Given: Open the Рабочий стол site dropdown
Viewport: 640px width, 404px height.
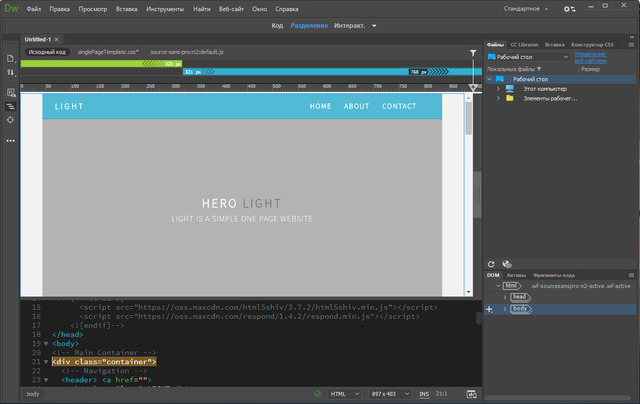Looking at the screenshot, I should point(527,57).
